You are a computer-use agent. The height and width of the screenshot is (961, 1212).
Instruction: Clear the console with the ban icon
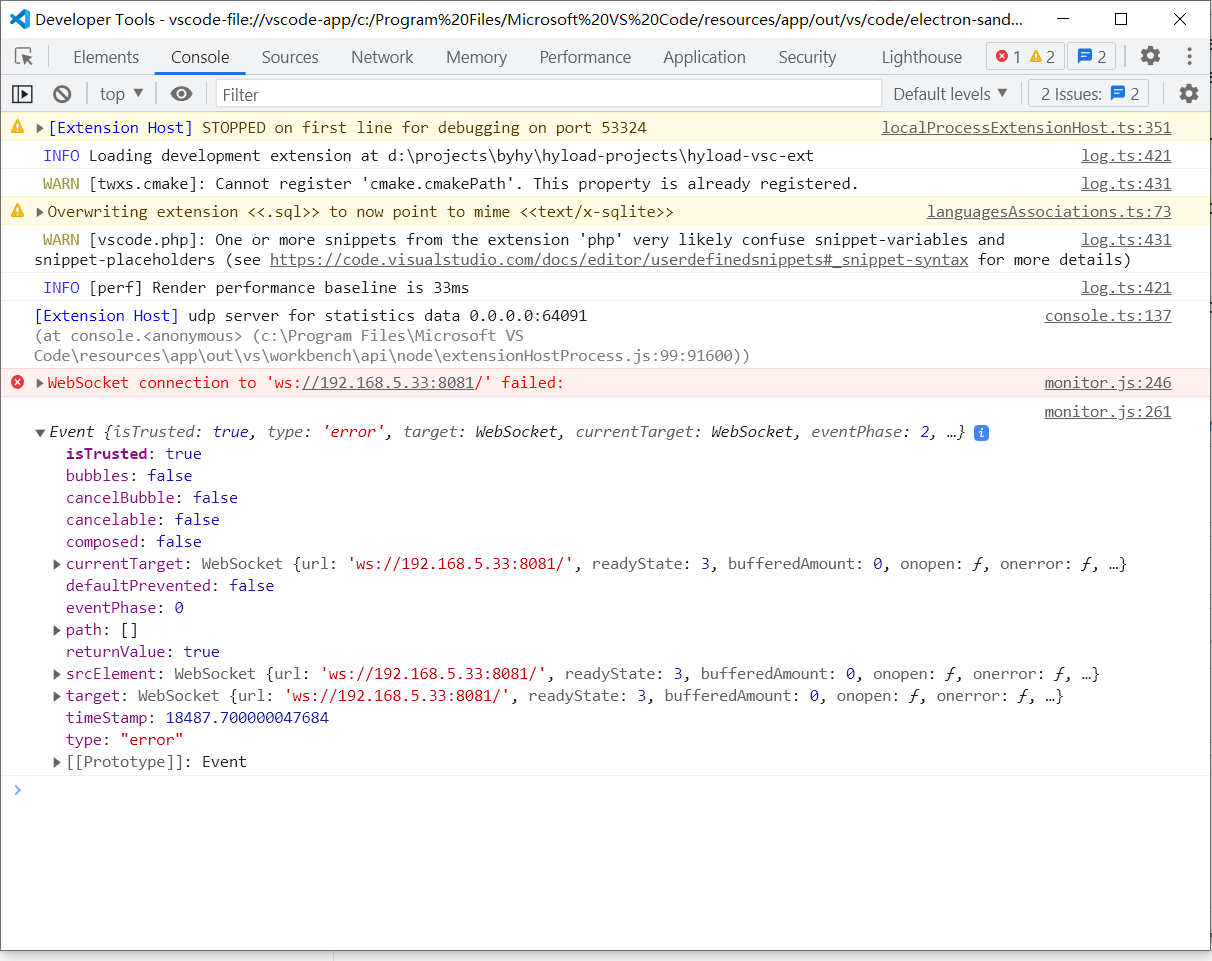[x=62, y=94]
